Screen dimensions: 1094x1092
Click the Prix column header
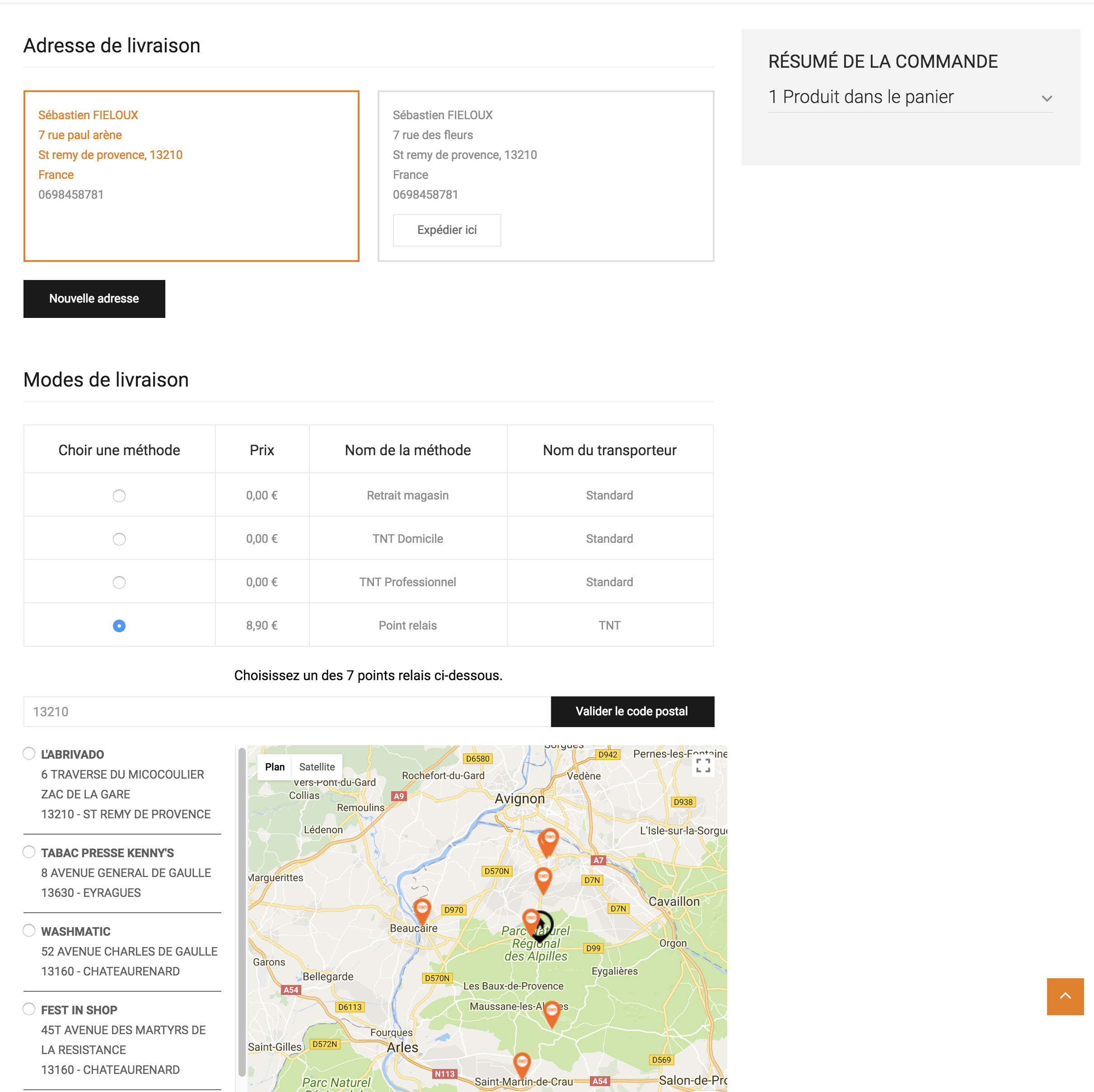click(x=262, y=450)
